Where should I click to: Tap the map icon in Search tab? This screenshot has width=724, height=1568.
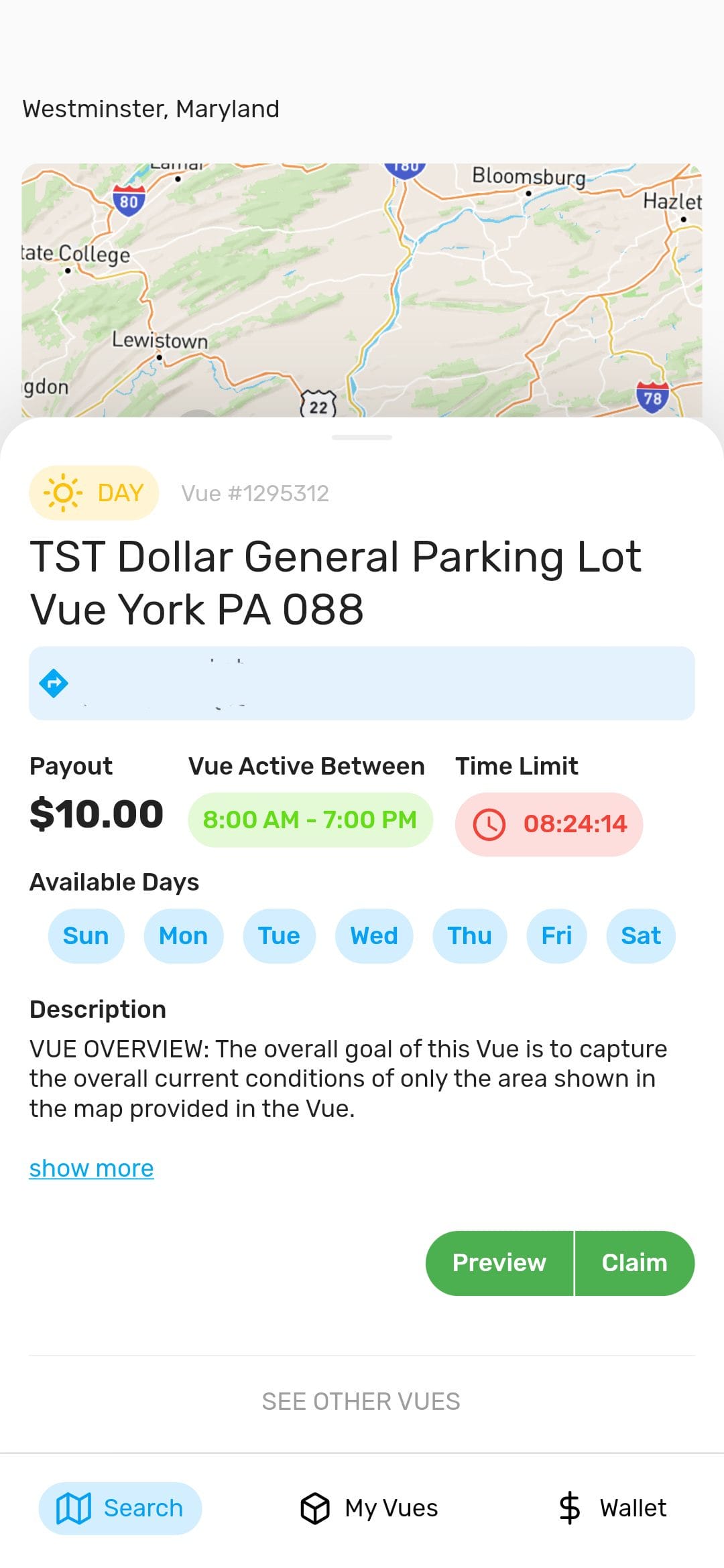(x=74, y=1508)
